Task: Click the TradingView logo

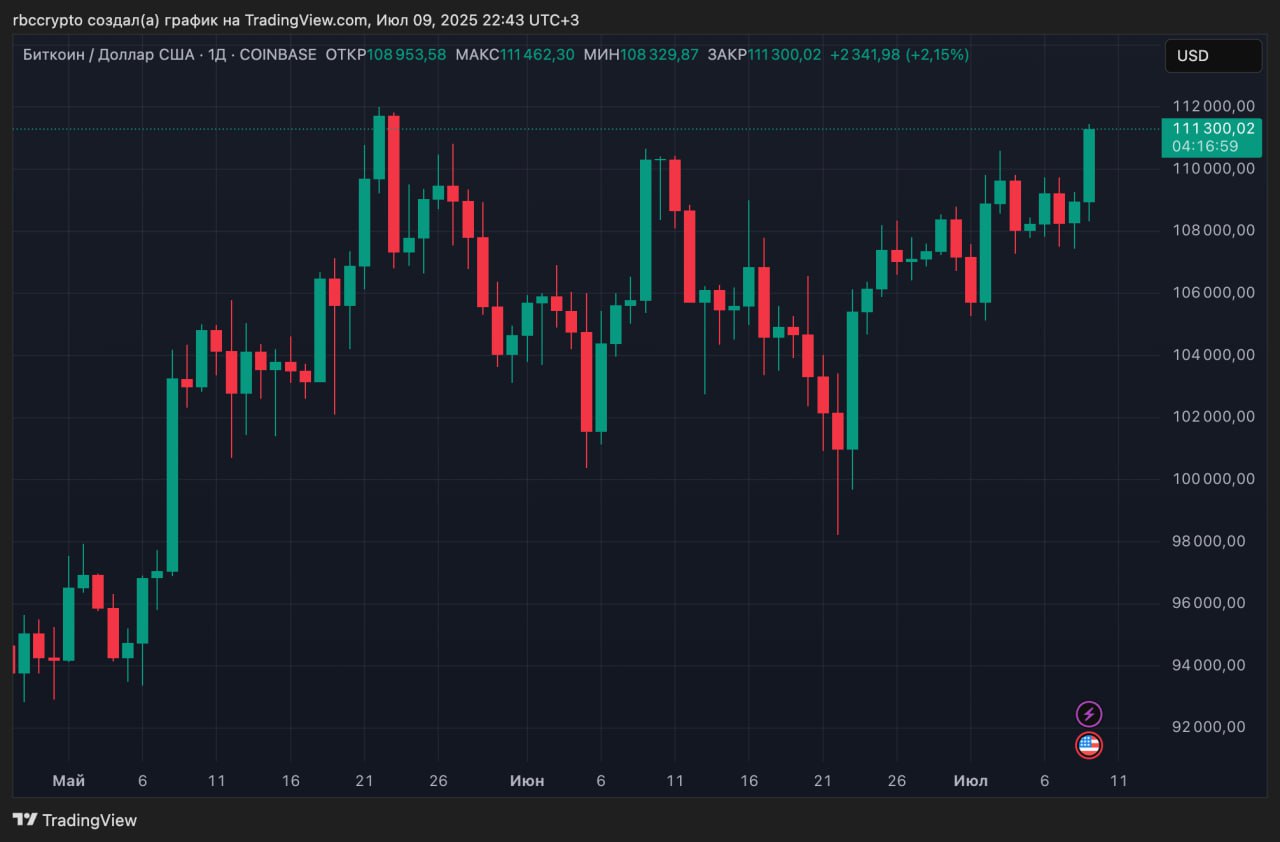Action: coord(75,820)
